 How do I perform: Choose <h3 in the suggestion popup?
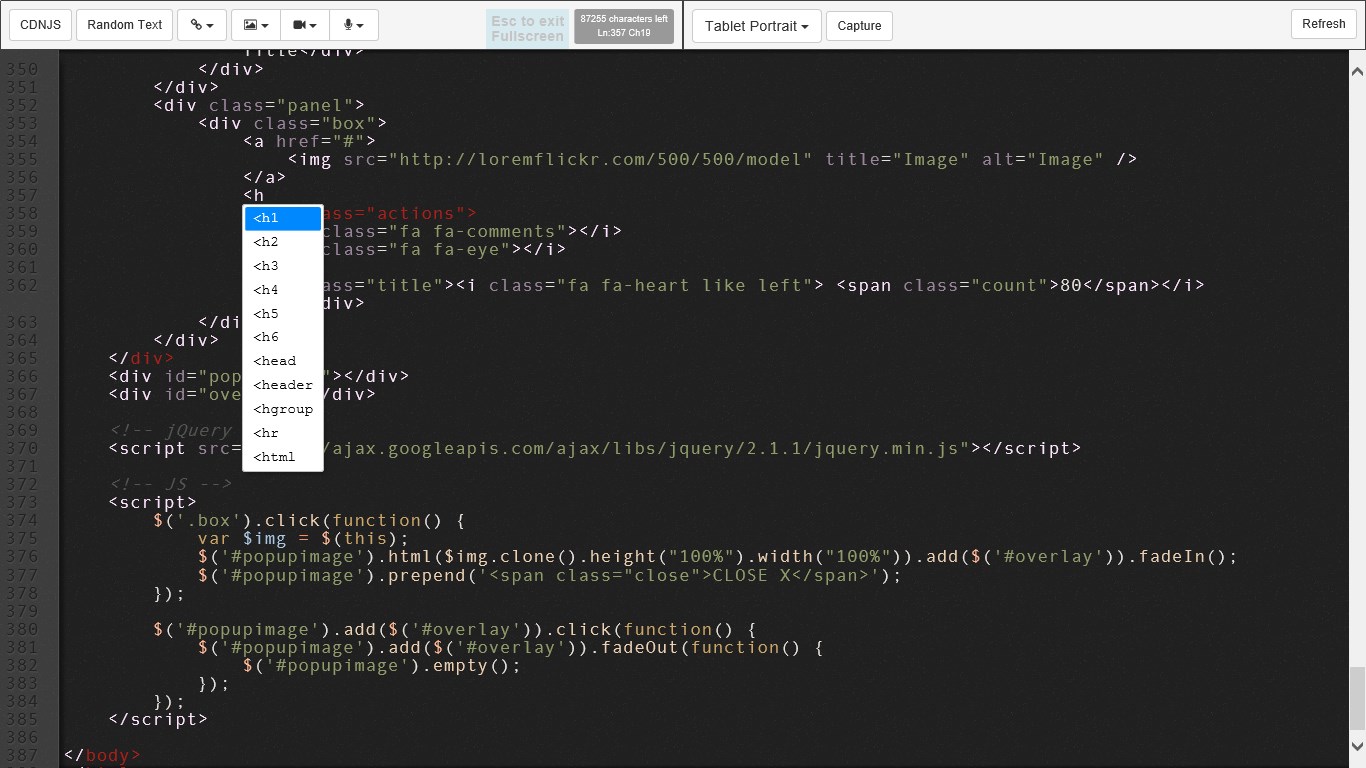pyautogui.click(x=283, y=266)
